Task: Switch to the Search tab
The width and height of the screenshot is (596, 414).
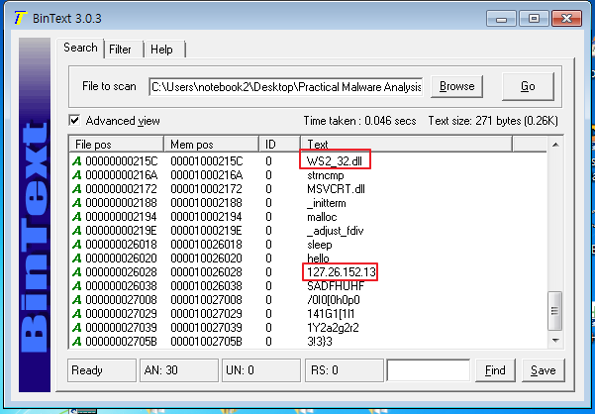Action: [x=80, y=48]
